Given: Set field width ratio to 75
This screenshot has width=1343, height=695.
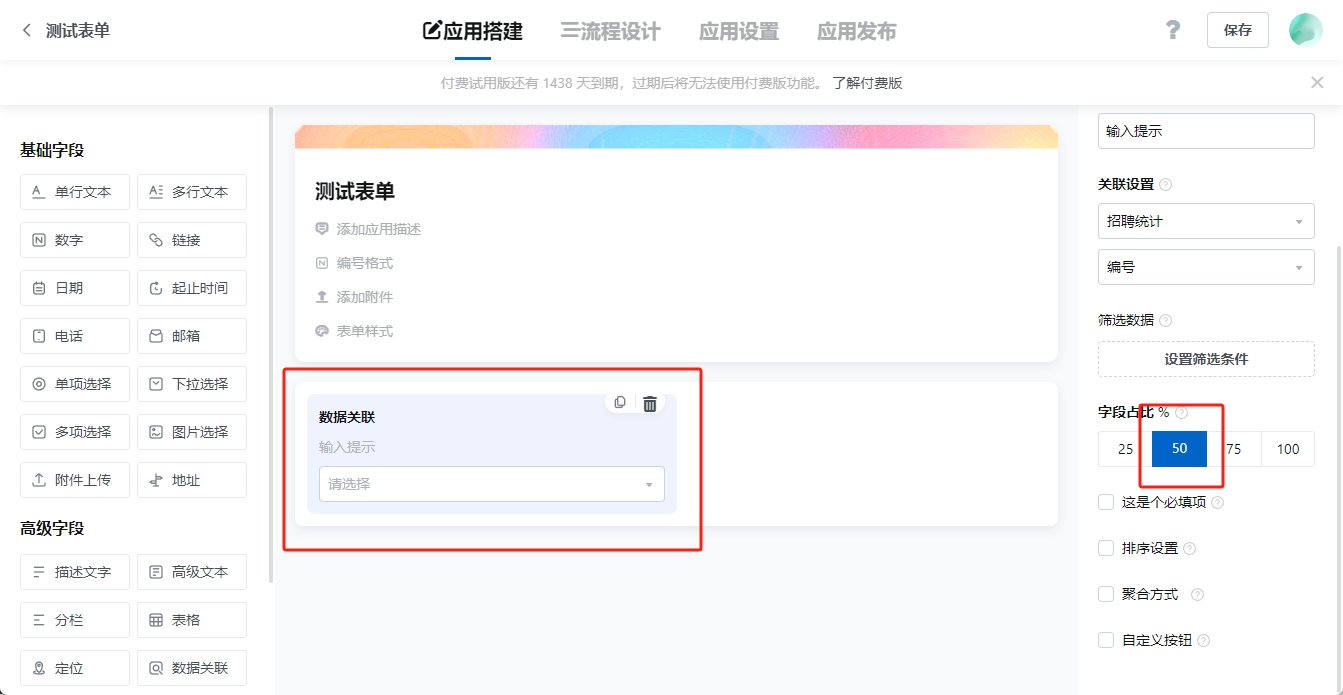Looking at the screenshot, I should (1234, 449).
